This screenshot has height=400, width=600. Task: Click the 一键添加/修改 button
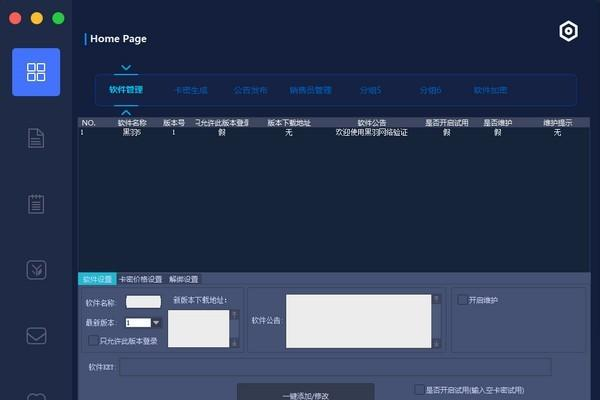tap(306, 392)
